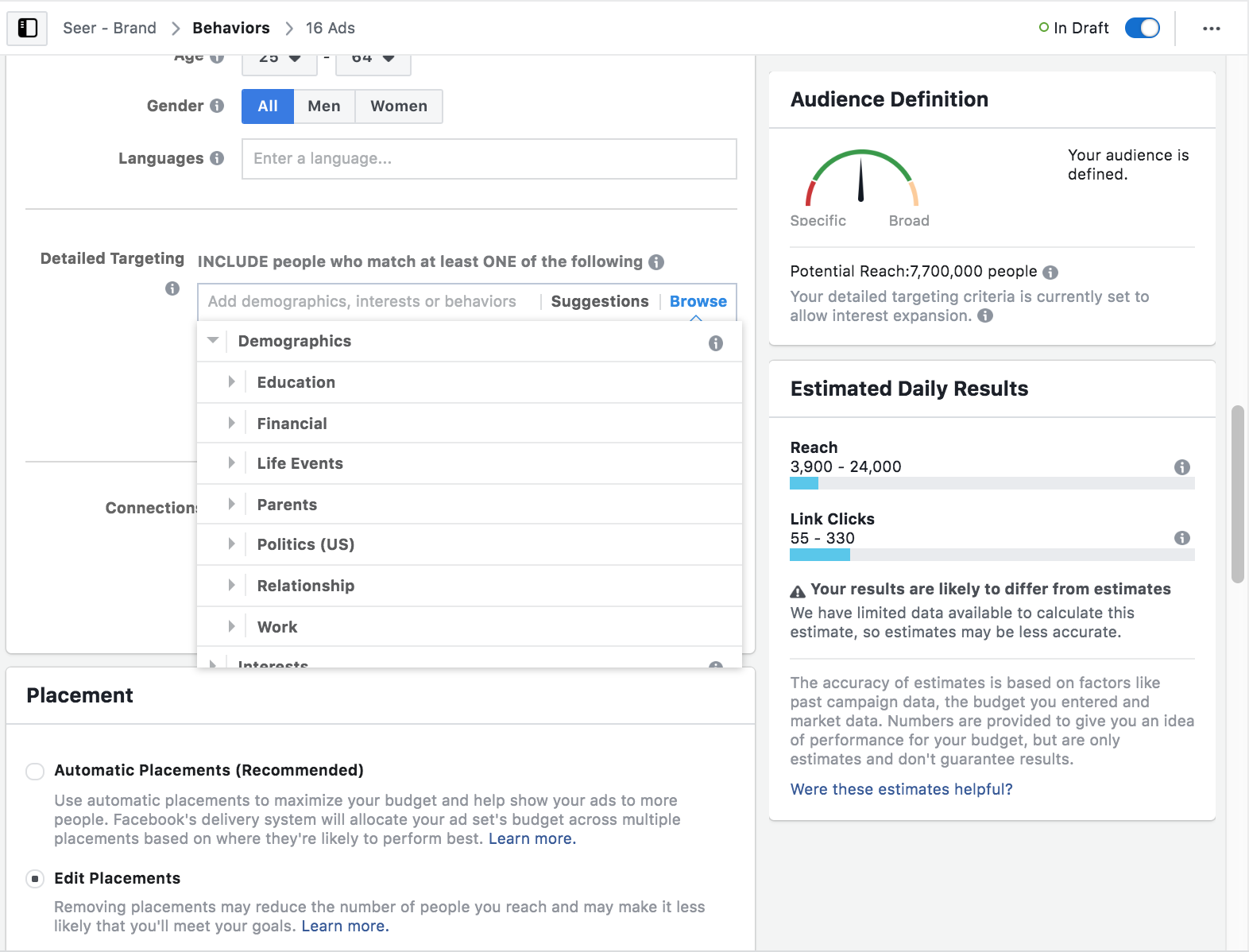Viewport: 1249px width, 952px height.
Task: Click info icon beside INCLUDE people heading
Action: pos(656,262)
